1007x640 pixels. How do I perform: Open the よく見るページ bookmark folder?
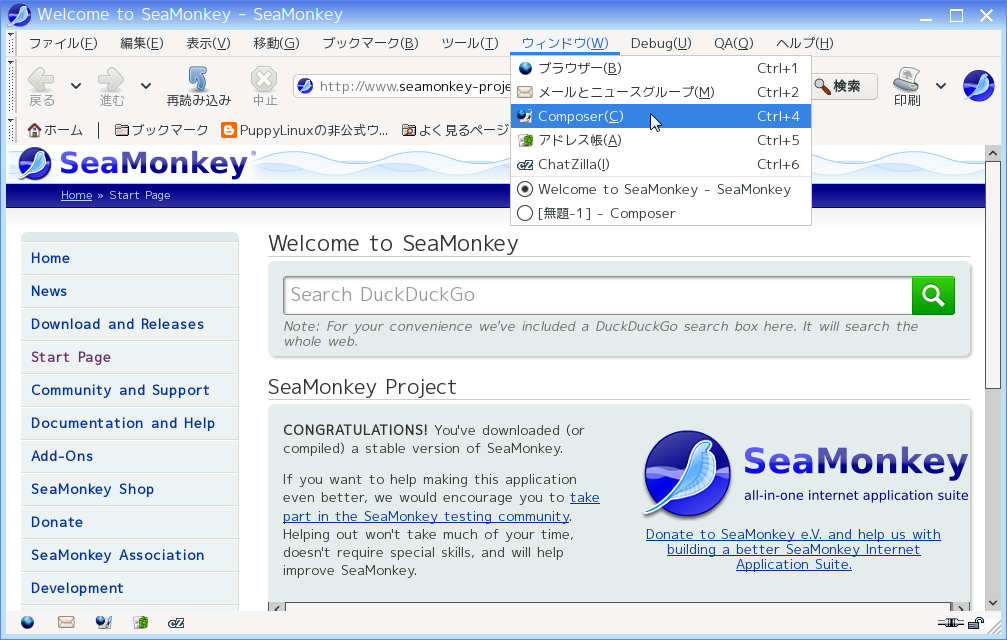pos(456,130)
